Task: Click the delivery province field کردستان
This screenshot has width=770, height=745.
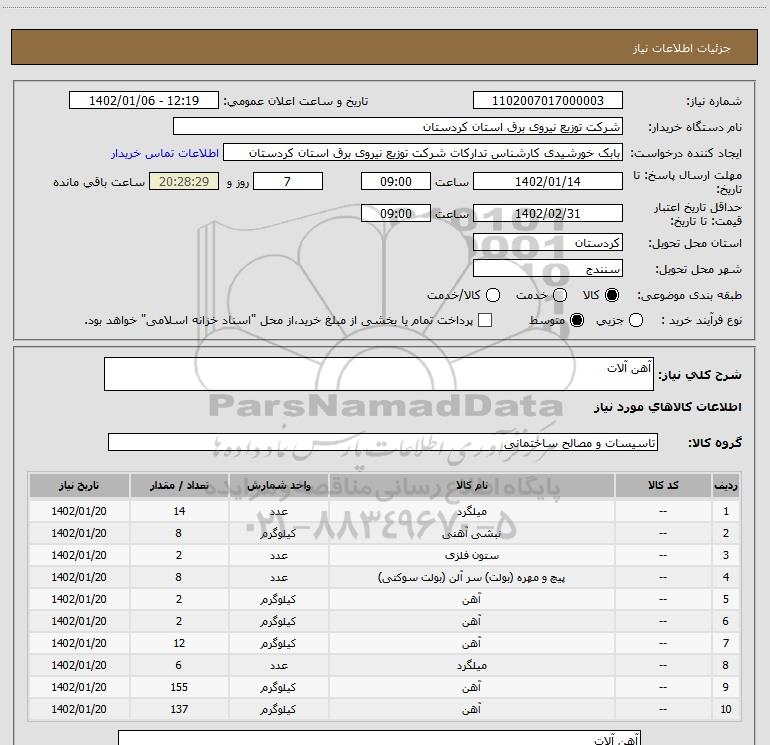Action: click(548, 243)
